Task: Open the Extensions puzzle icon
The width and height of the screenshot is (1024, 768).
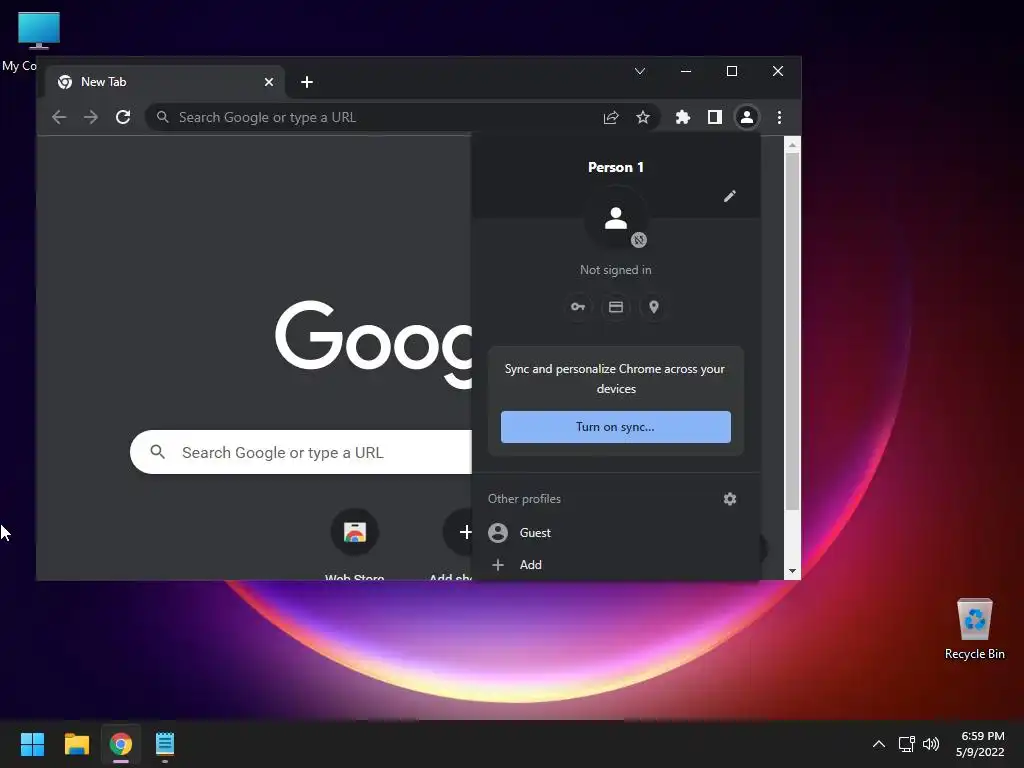Action: pos(682,117)
